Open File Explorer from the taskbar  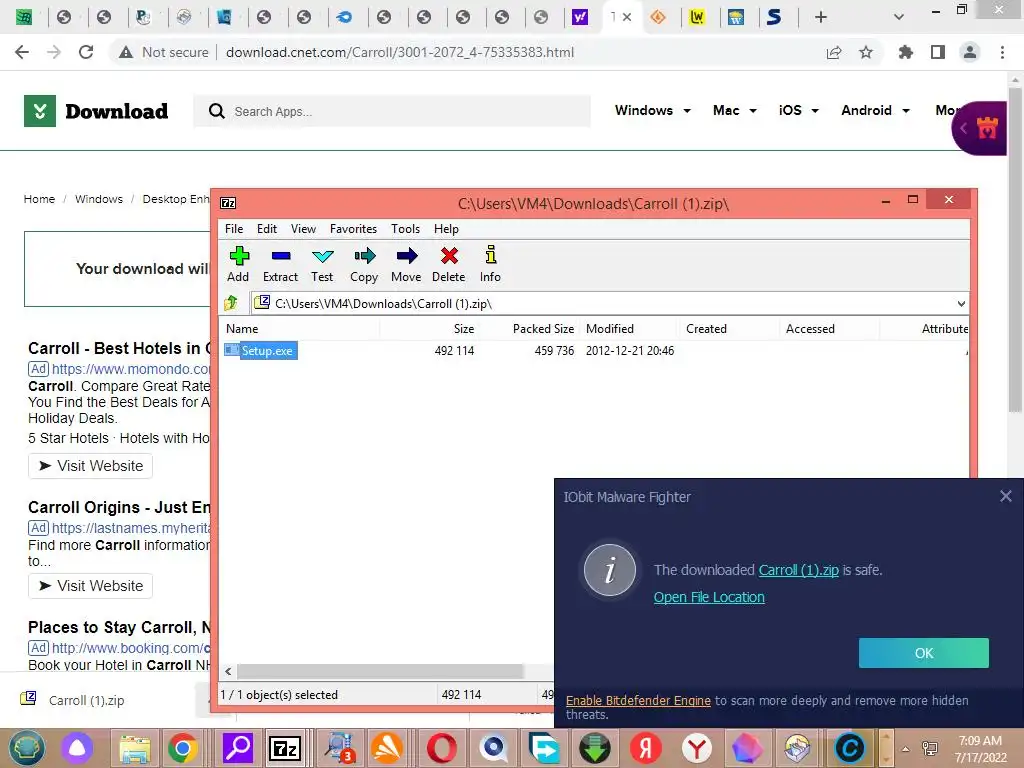tap(135, 748)
